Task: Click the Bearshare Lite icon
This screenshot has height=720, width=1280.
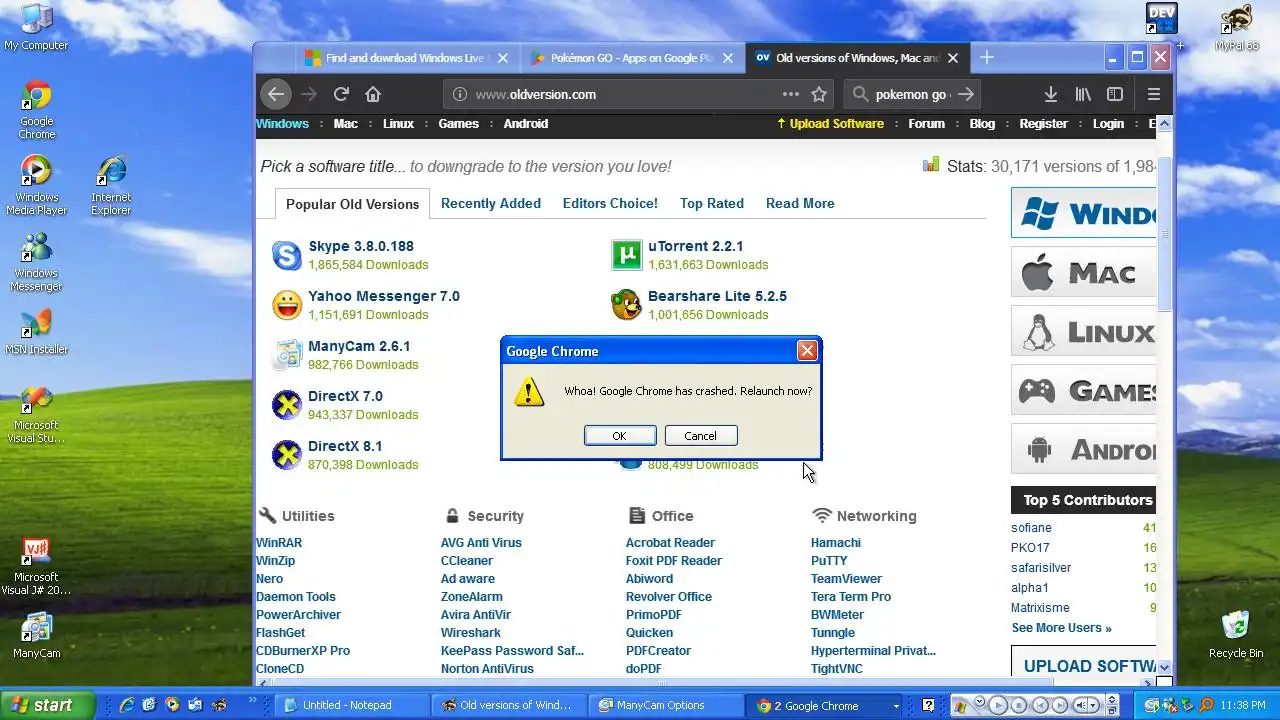Action: [x=626, y=305]
